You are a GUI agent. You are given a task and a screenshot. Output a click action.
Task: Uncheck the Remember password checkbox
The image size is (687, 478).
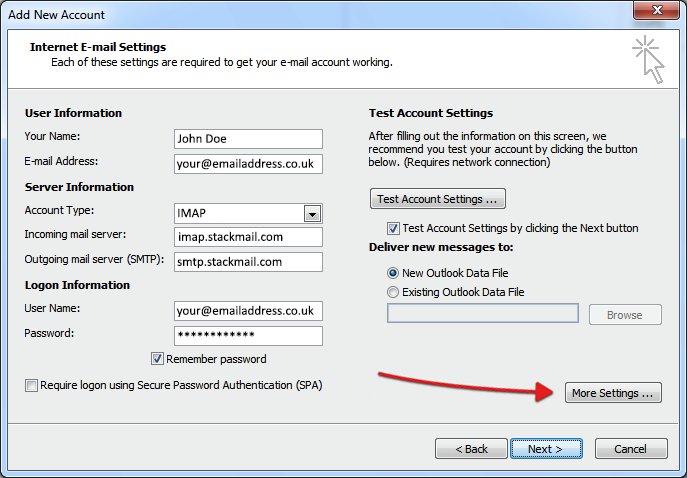pyautogui.click(x=157, y=359)
